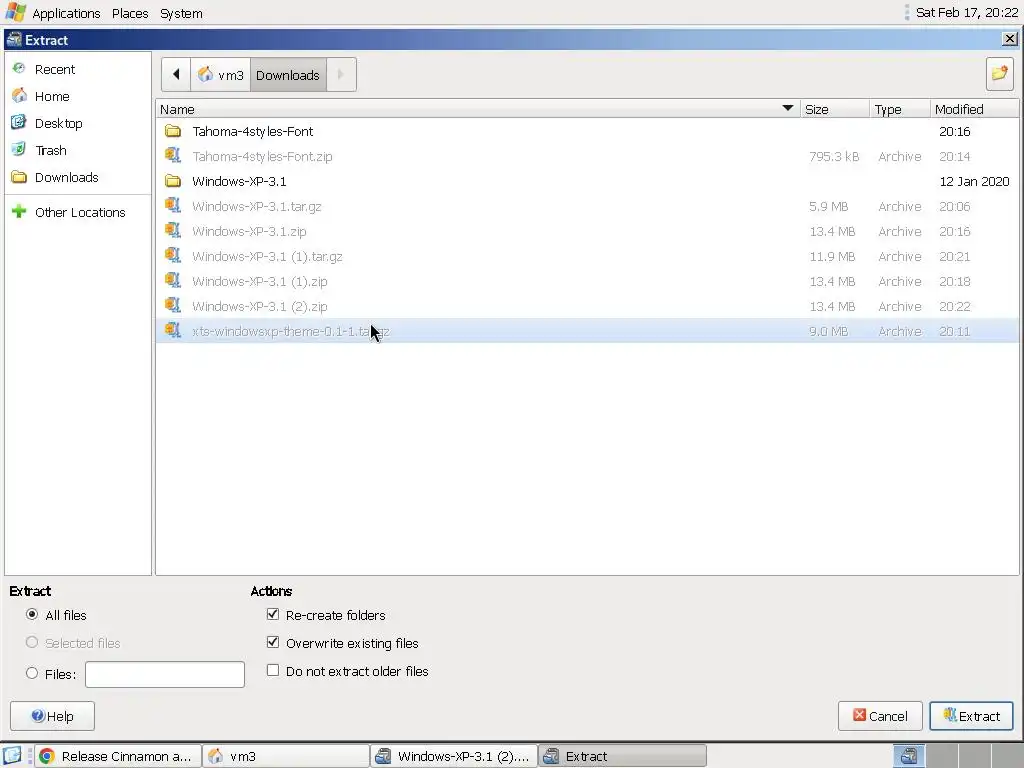
Task: Click the forward arrow in path bar
Action: (341, 74)
